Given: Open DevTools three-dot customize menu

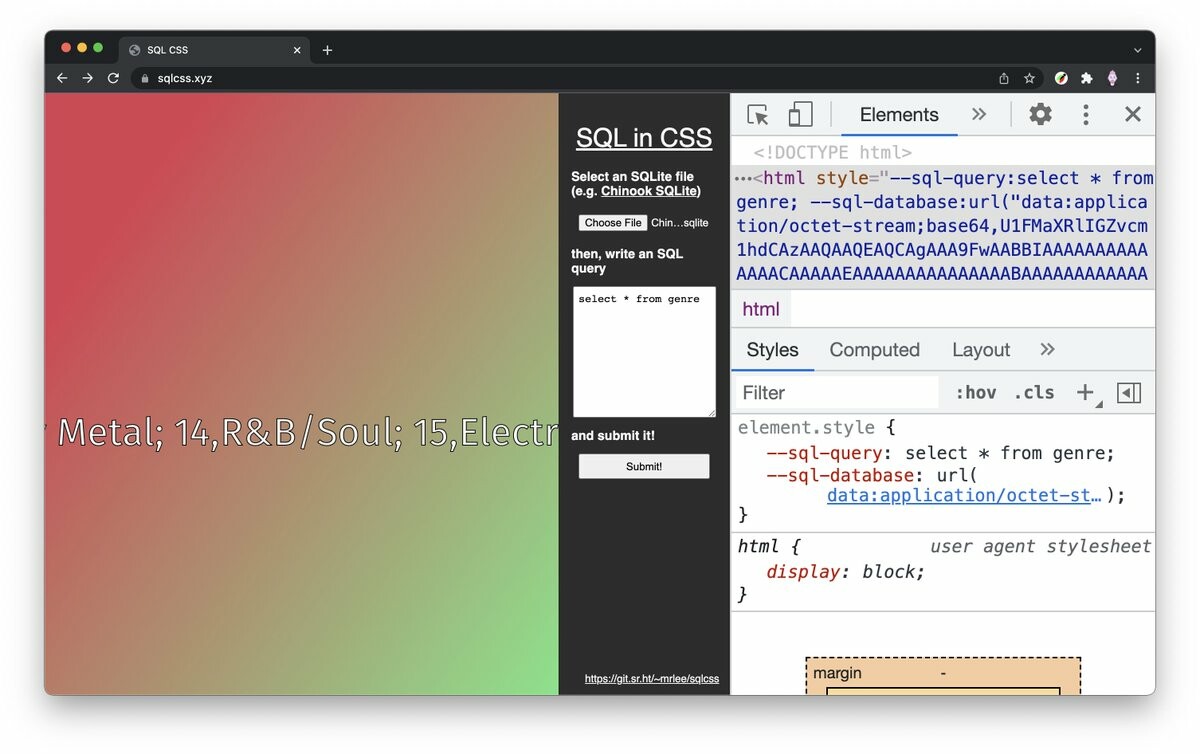Looking at the screenshot, I should tap(1085, 114).
